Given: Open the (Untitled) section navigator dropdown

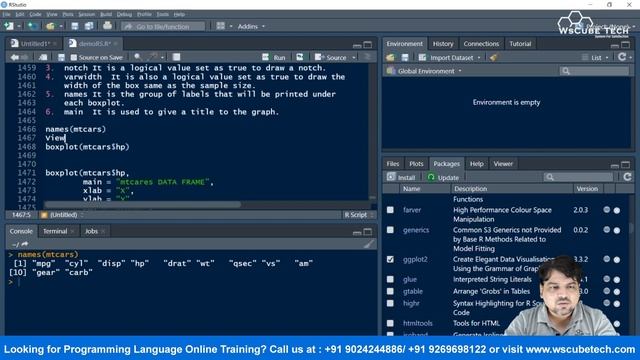Looking at the screenshot, I should [x=62, y=215].
